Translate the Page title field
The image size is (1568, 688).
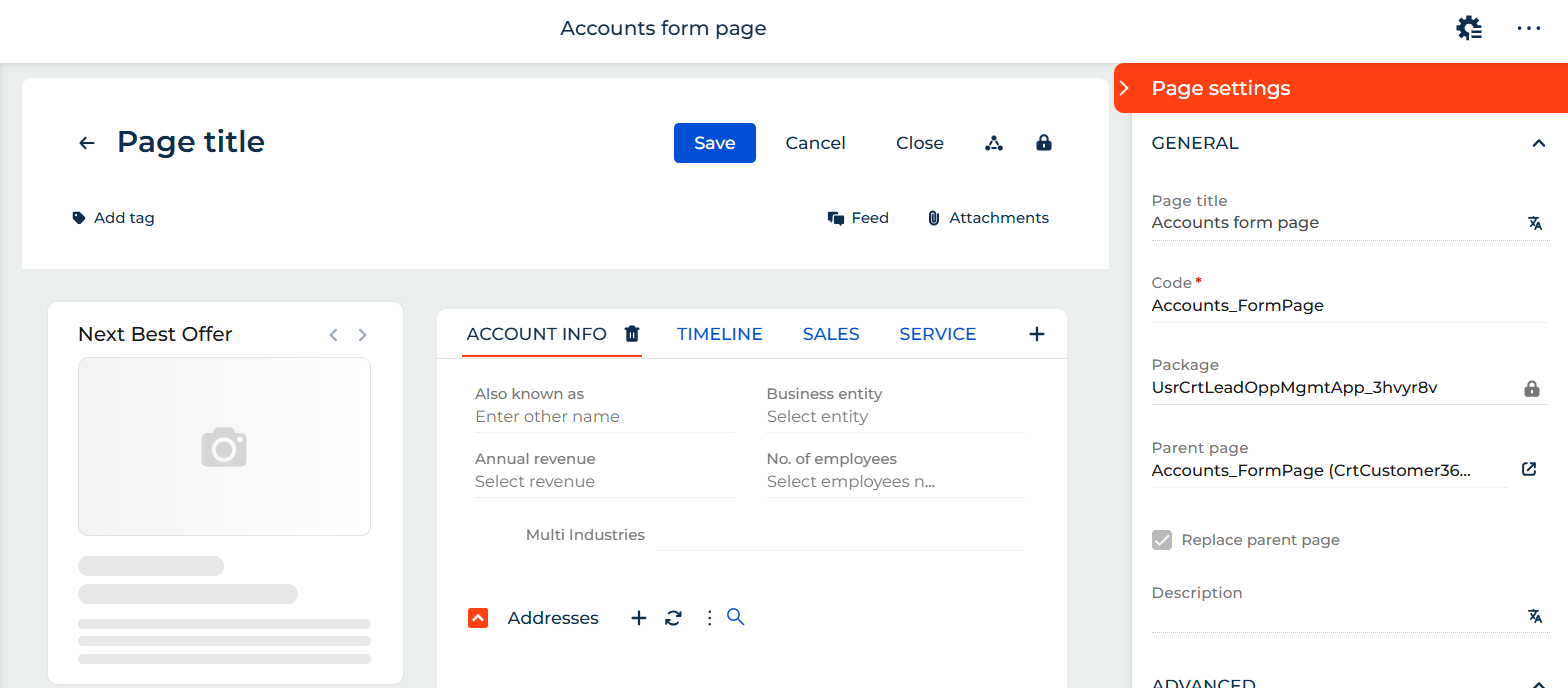[x=1535, y=223]
